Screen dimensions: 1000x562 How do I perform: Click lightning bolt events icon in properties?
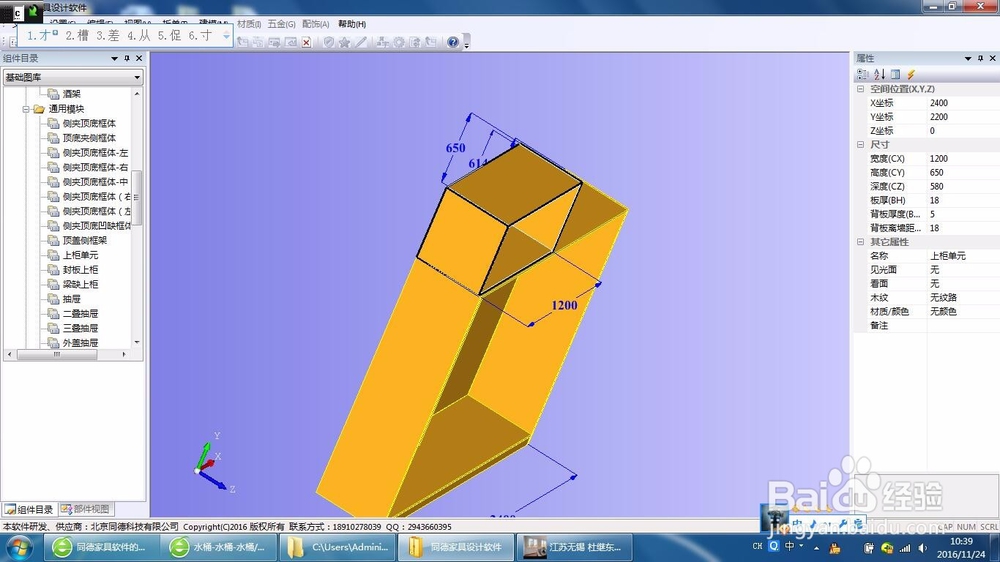coord(911,75)
